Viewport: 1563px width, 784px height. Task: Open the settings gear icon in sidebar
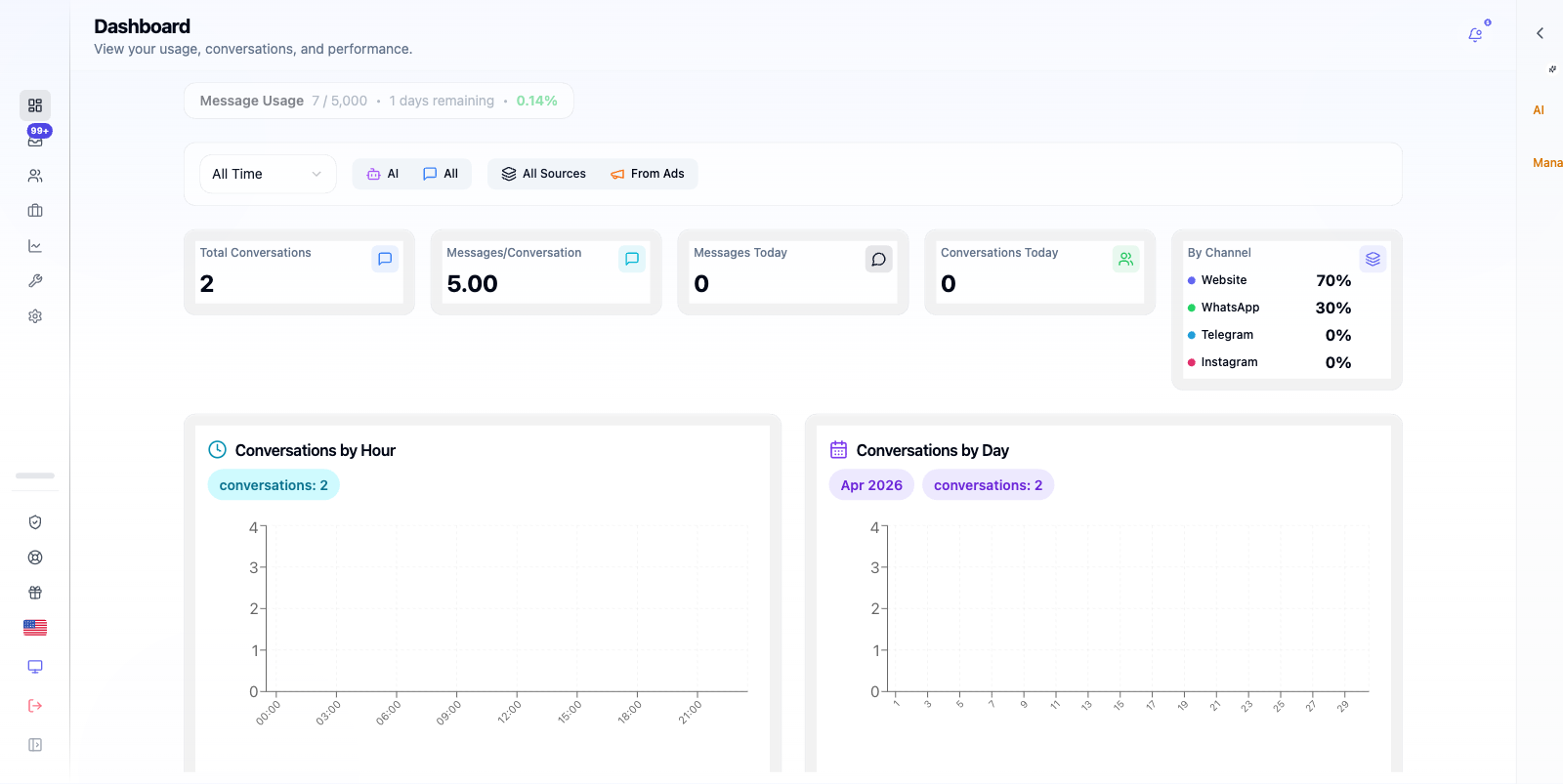pos(35,316)
